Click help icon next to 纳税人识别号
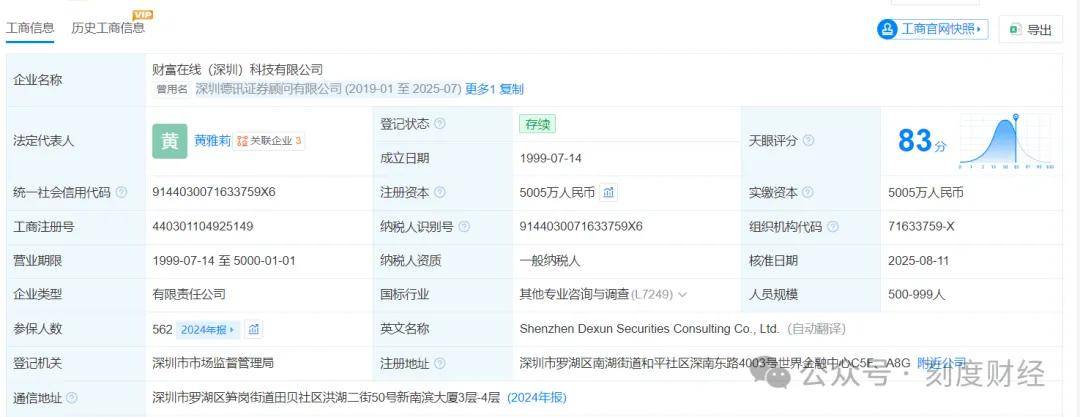The image size is (1080, 417). (464, 226)
